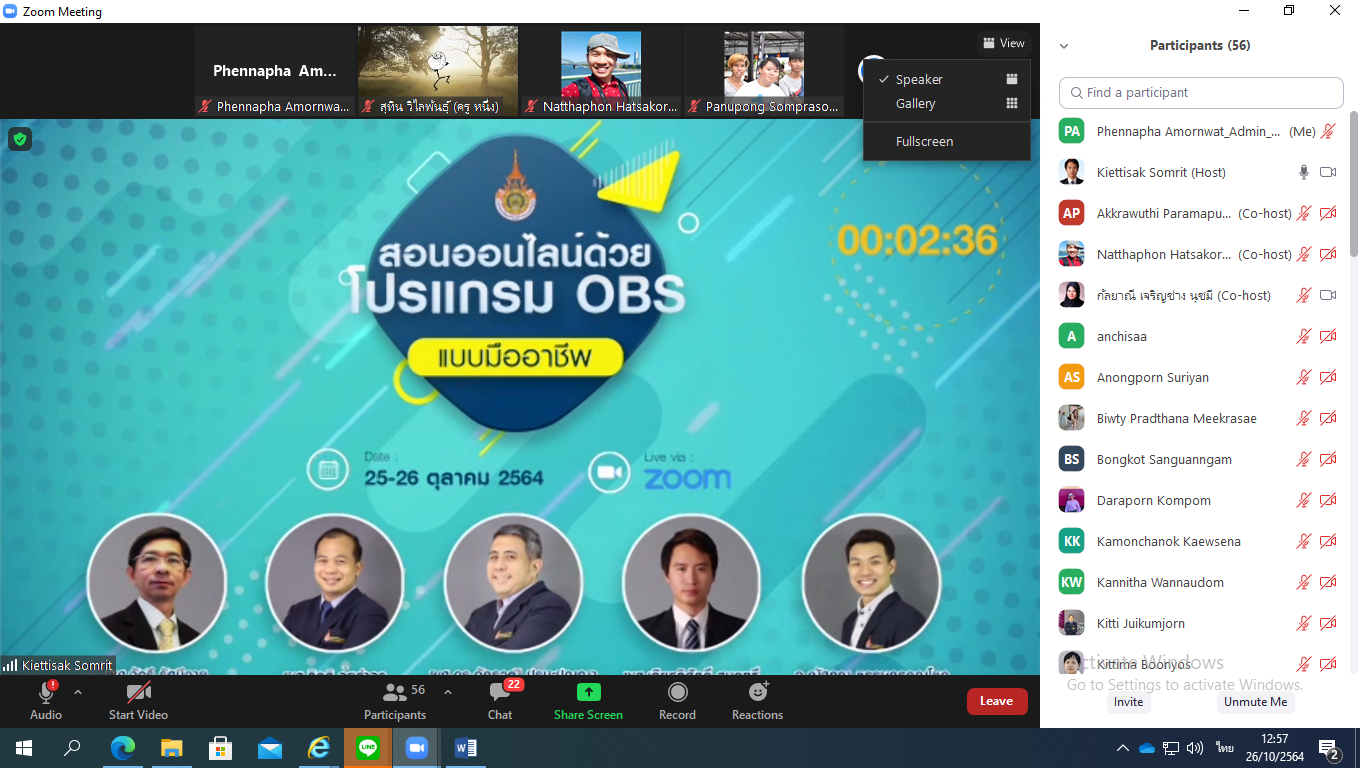Select Gallery view option
This screenshot has width=1360, height=768.
(x=946, y=103)
